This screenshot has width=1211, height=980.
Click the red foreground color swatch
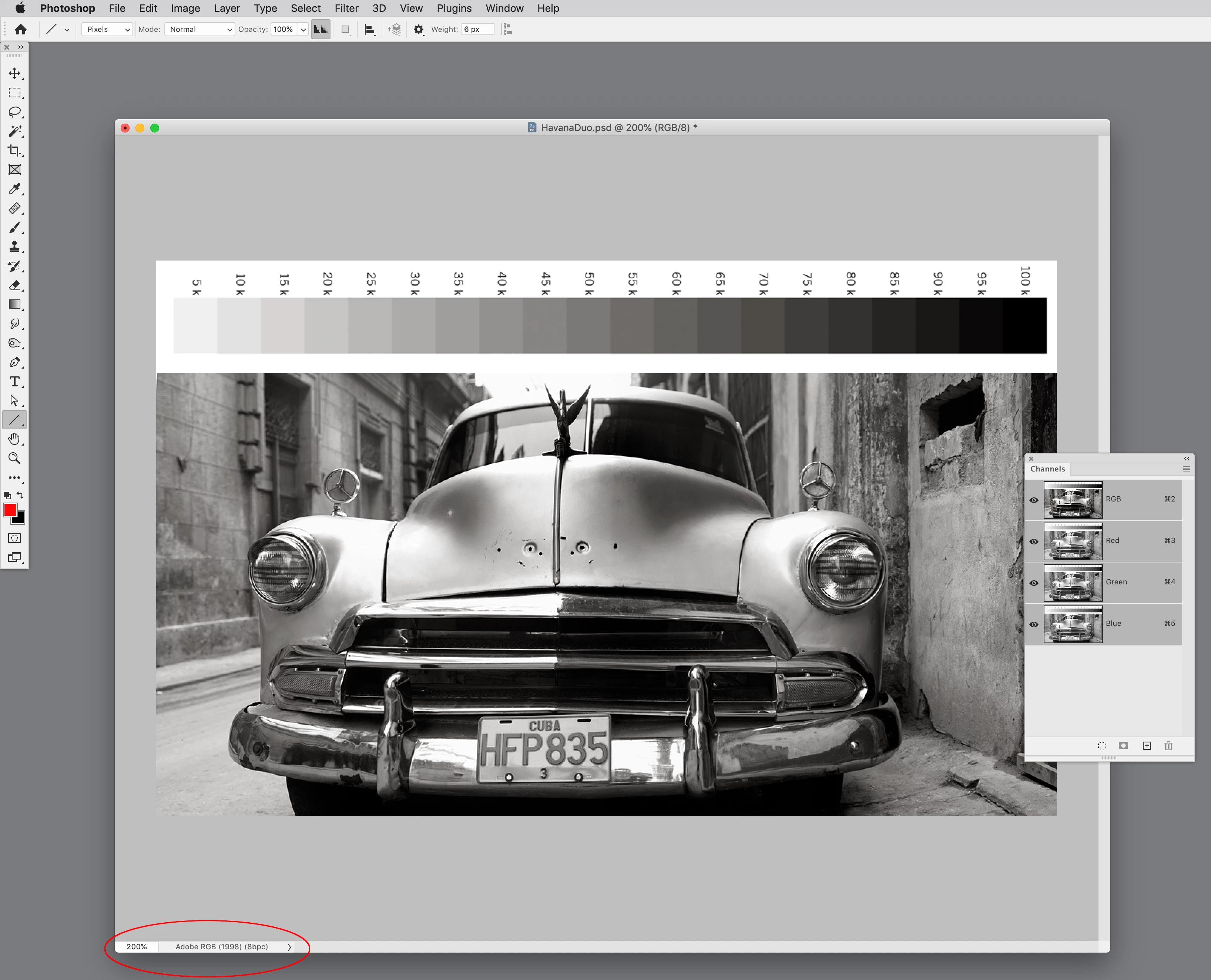[10, 510]
